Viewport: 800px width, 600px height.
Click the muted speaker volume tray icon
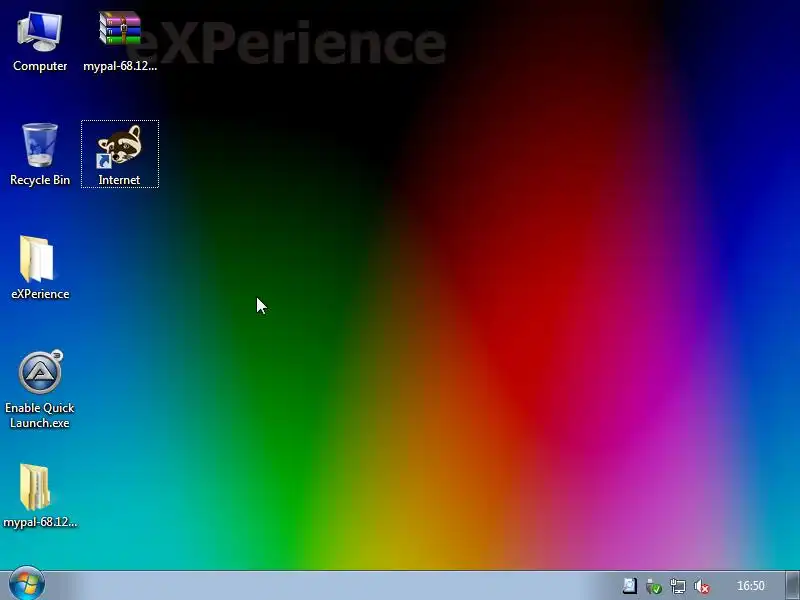(702, 586)
